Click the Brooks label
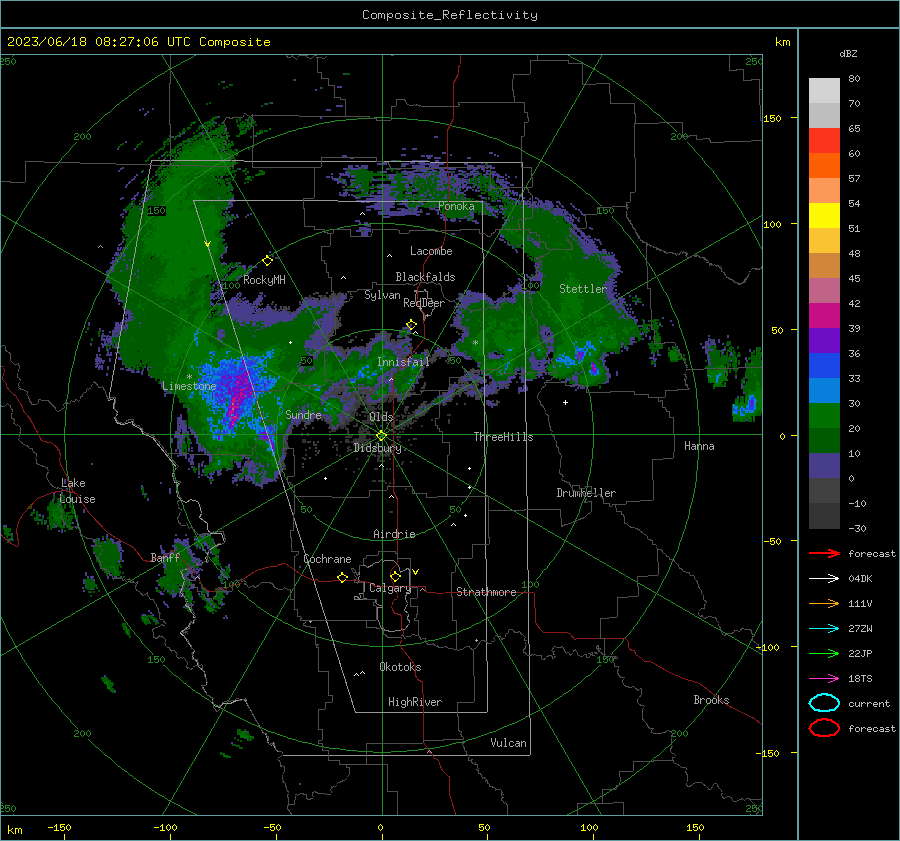Viewport: 900px width, 841px height. [x=711, y=700]
